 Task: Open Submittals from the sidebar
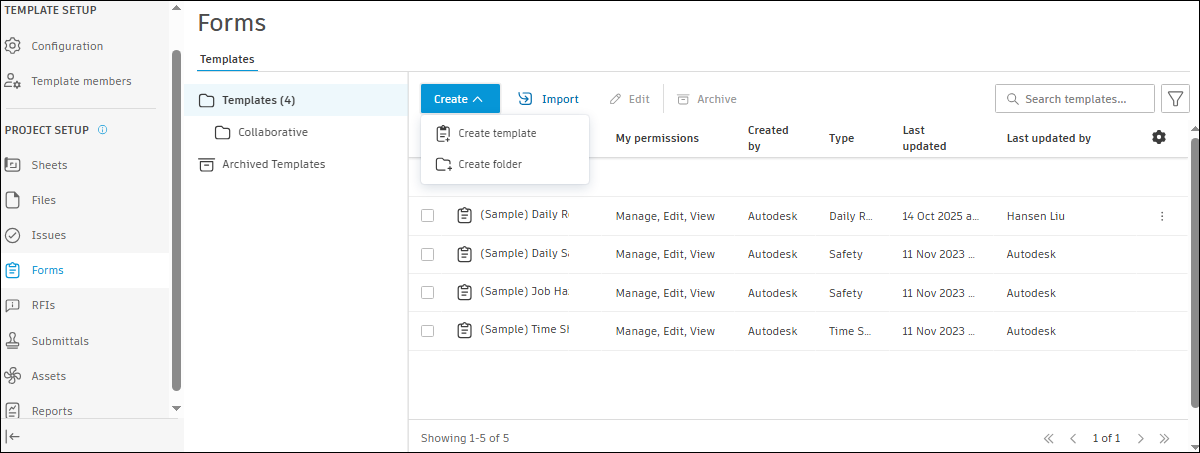(x=59, y=341)
